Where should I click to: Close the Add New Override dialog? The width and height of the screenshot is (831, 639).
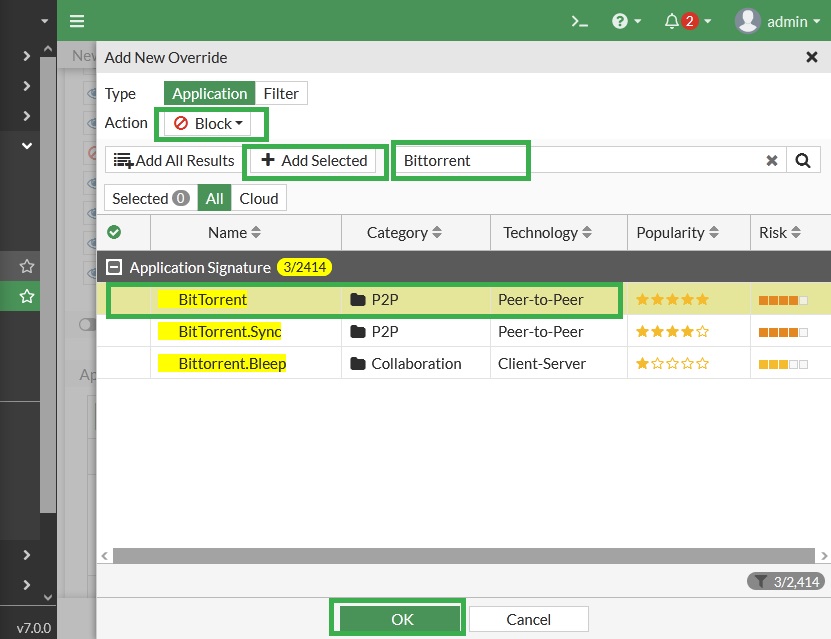click(811, 57)
